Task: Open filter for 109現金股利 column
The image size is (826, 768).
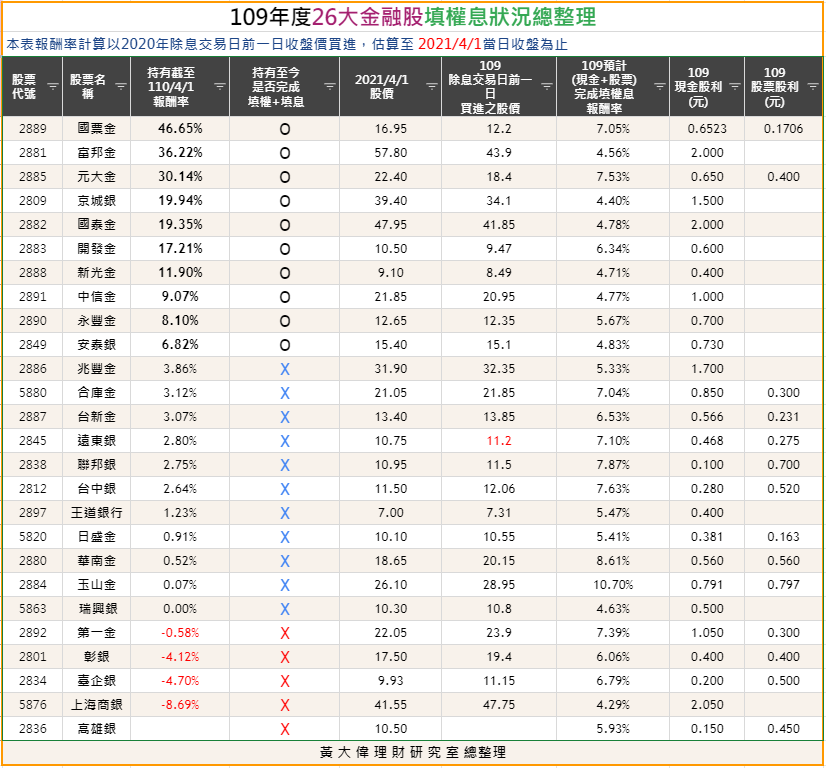Action: (735, 86)
